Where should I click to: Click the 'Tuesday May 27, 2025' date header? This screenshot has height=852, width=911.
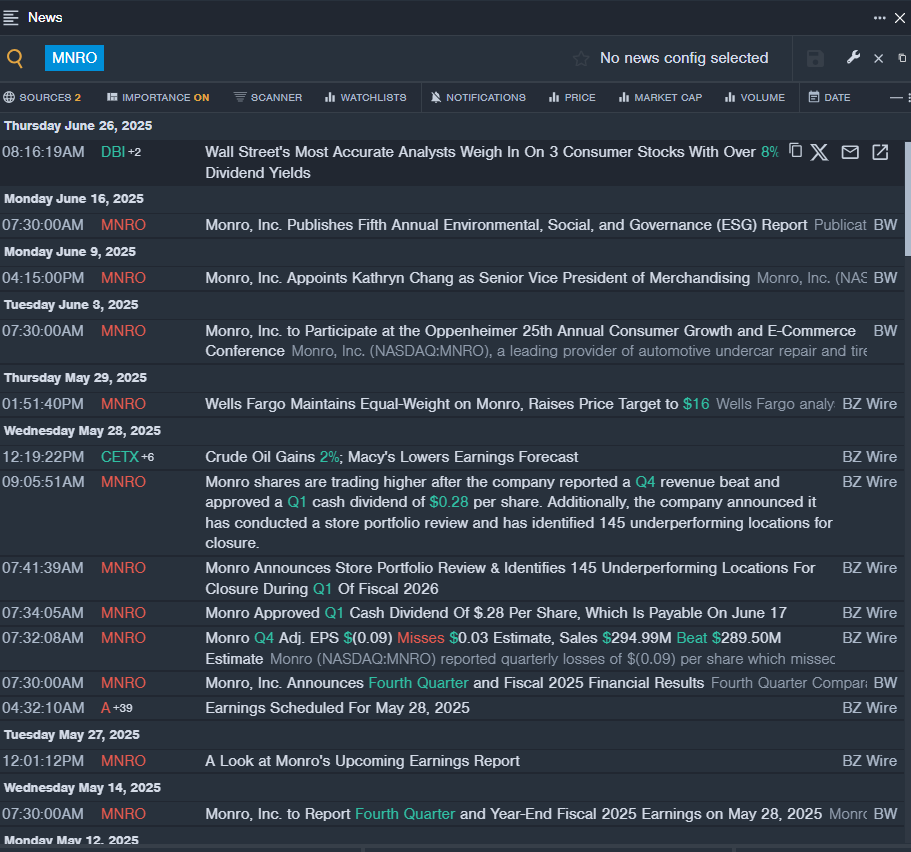[x=71, y=735]
